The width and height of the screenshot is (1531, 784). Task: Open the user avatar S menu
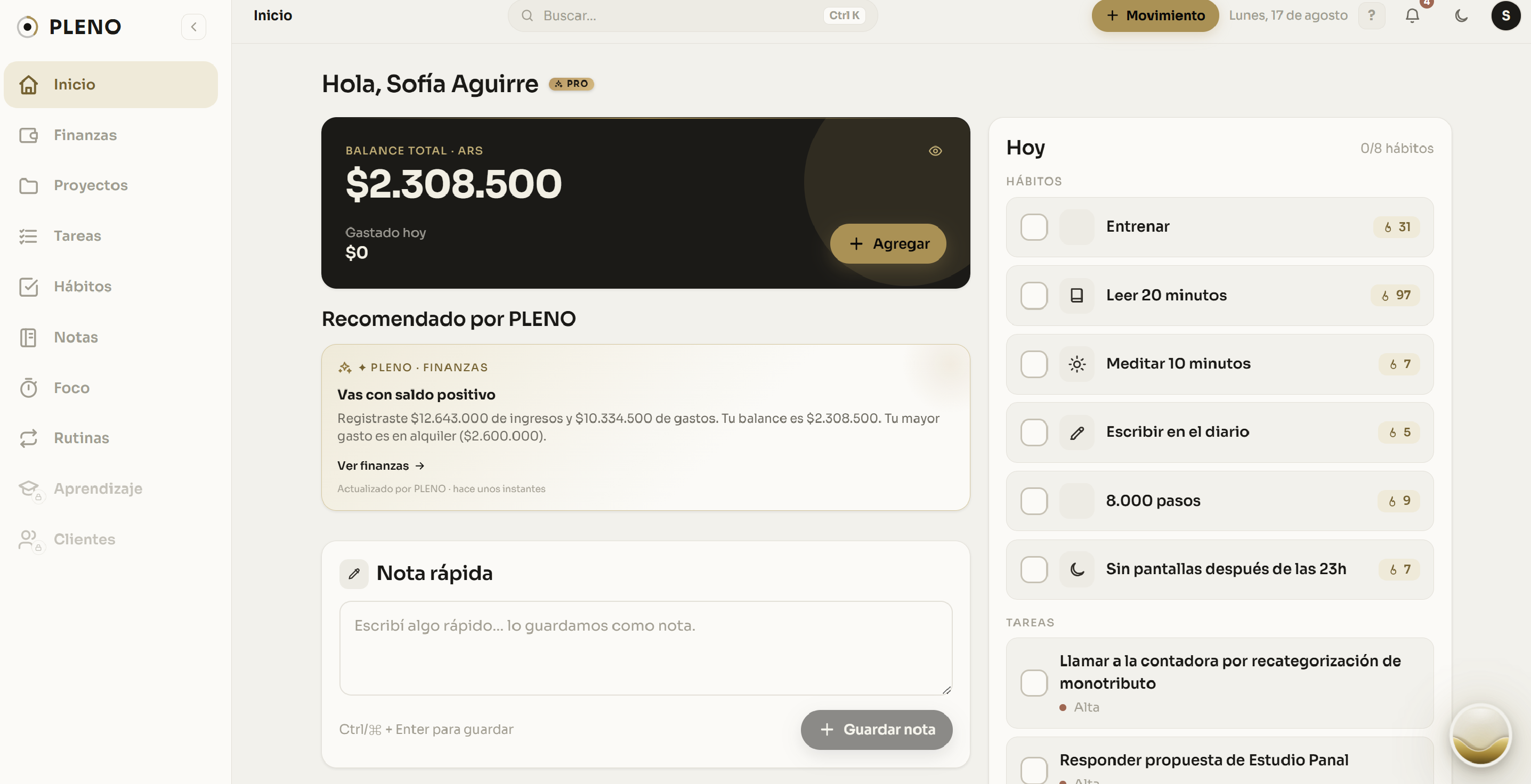pos(1505,15)
